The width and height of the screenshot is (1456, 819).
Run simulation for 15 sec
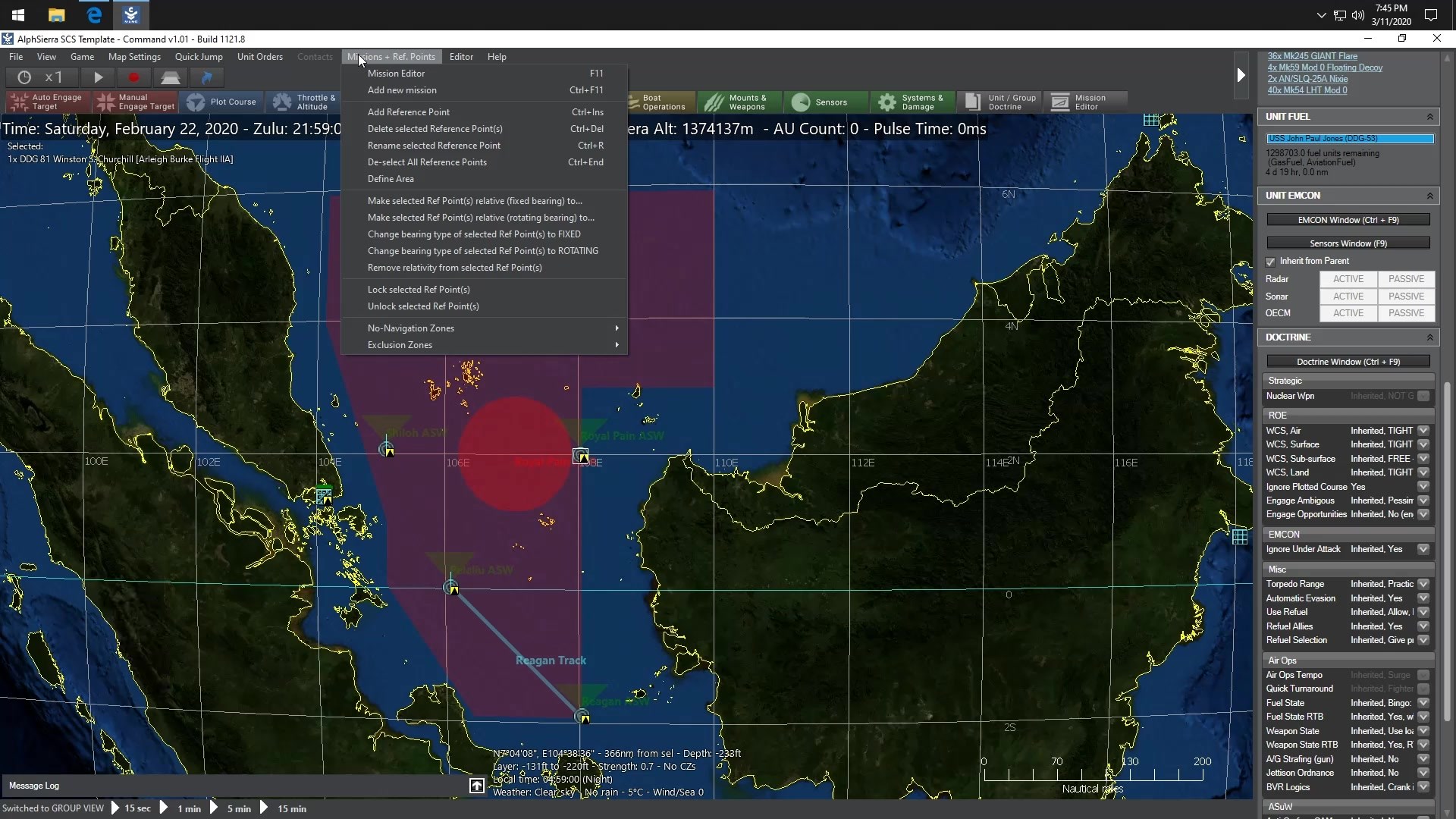(x=131, y=808)
